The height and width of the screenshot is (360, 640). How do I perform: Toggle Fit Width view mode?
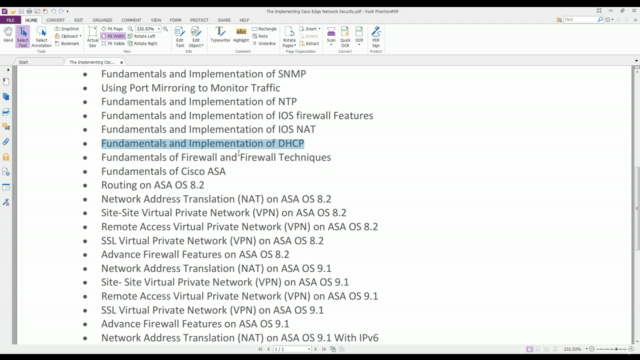pyautogui.click(x=113, y=36)
